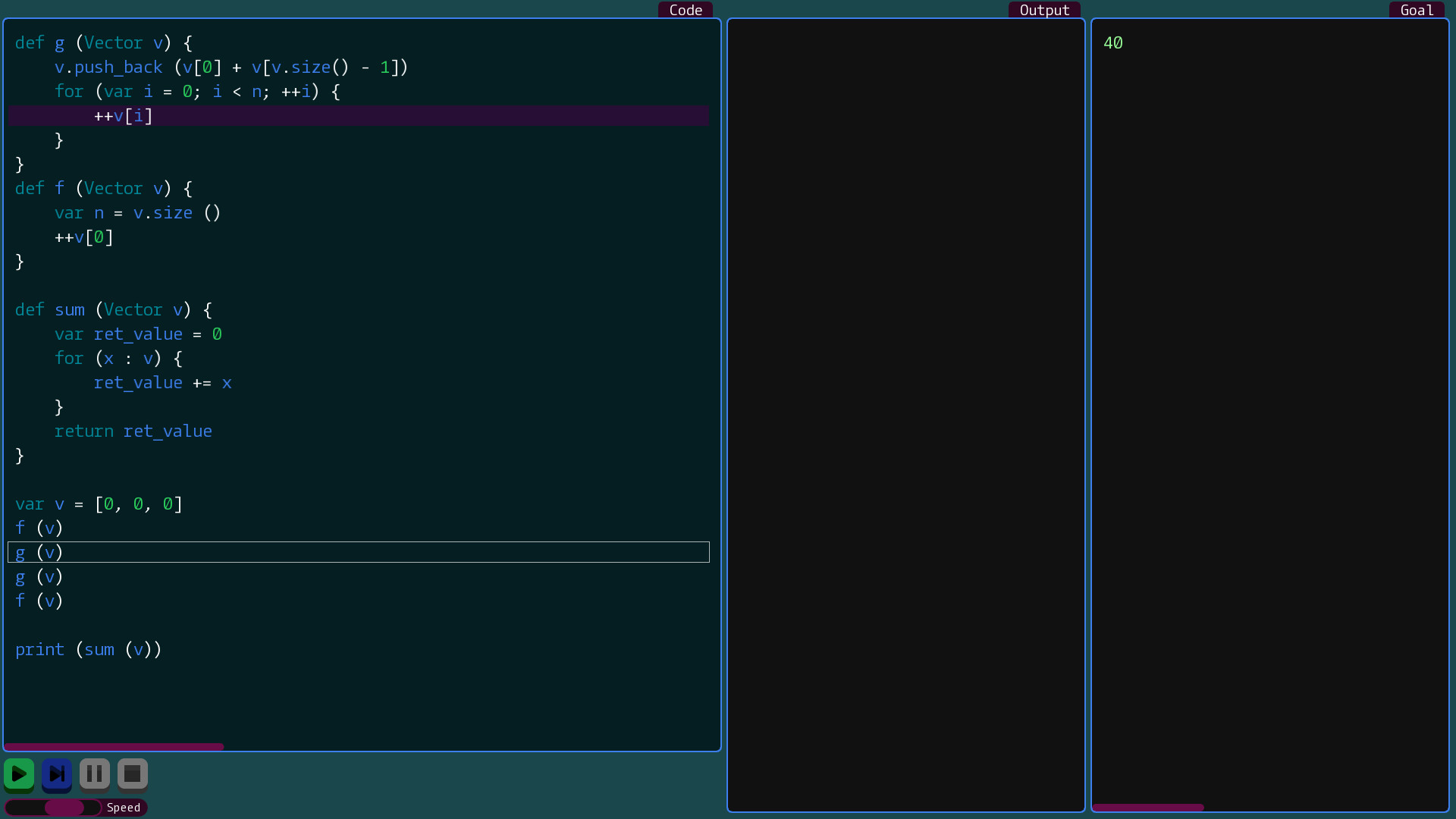Click the line 'def g (Vector v) {'
The height and width of the screenshot is (819, 1456).
(x=104, y=43)
